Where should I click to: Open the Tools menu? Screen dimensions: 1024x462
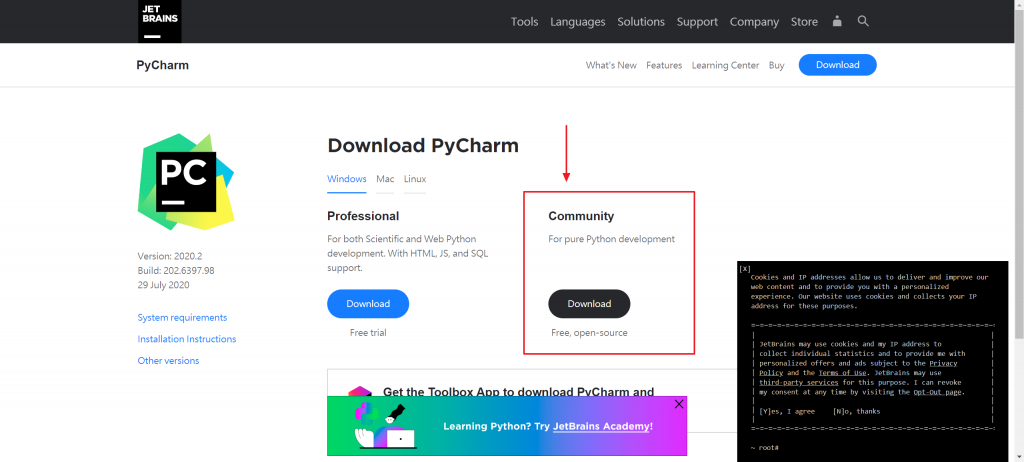(x=524, y=22)
